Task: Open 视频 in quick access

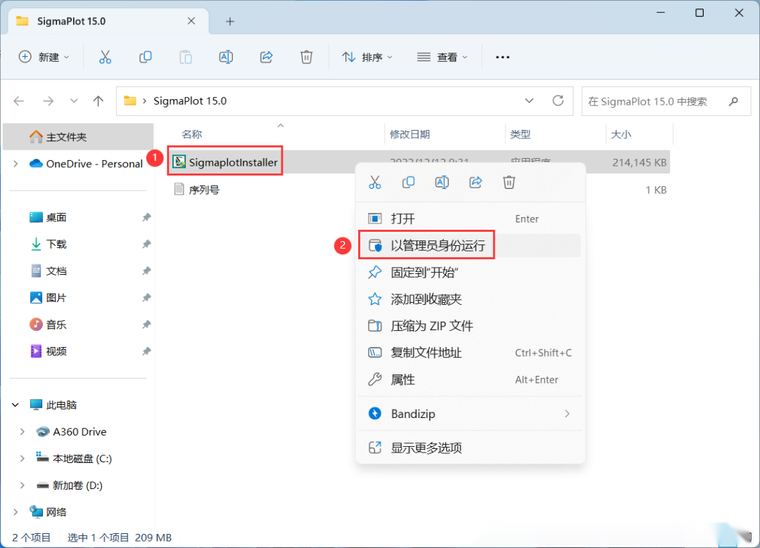Action: click(x=48, y=351)
